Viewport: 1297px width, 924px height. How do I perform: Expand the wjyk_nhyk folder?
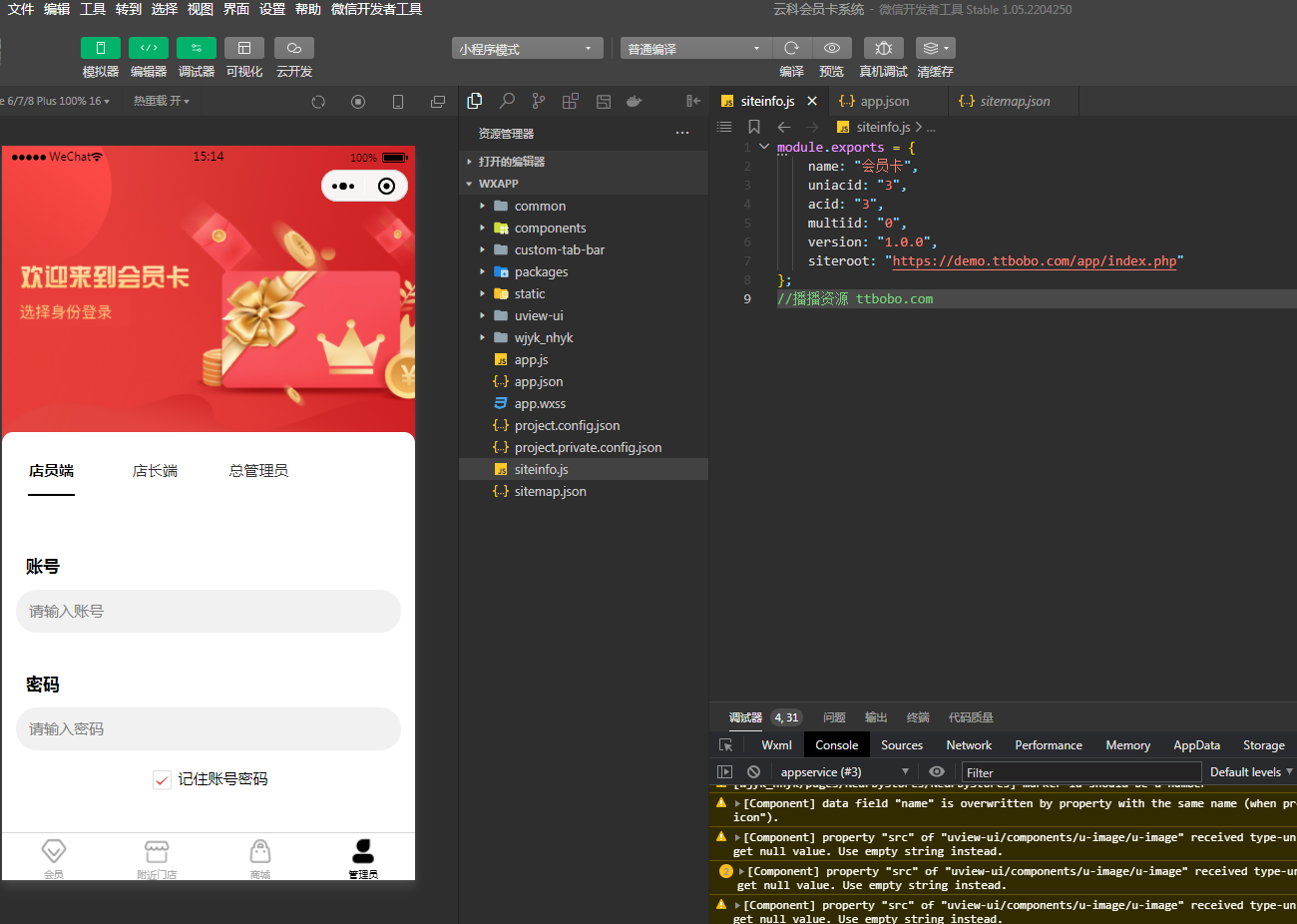pyautogui.click(x=584, y=337)
